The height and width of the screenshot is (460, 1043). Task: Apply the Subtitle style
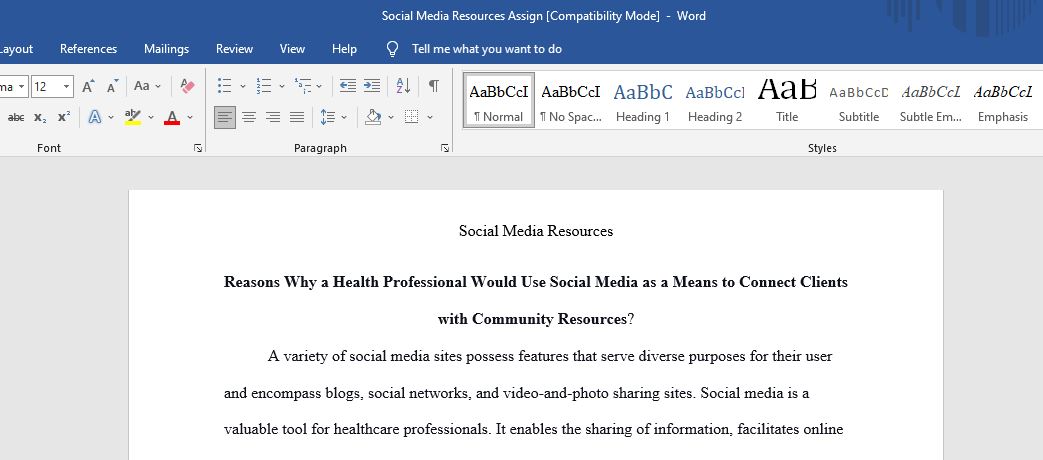tap(859, 100)
